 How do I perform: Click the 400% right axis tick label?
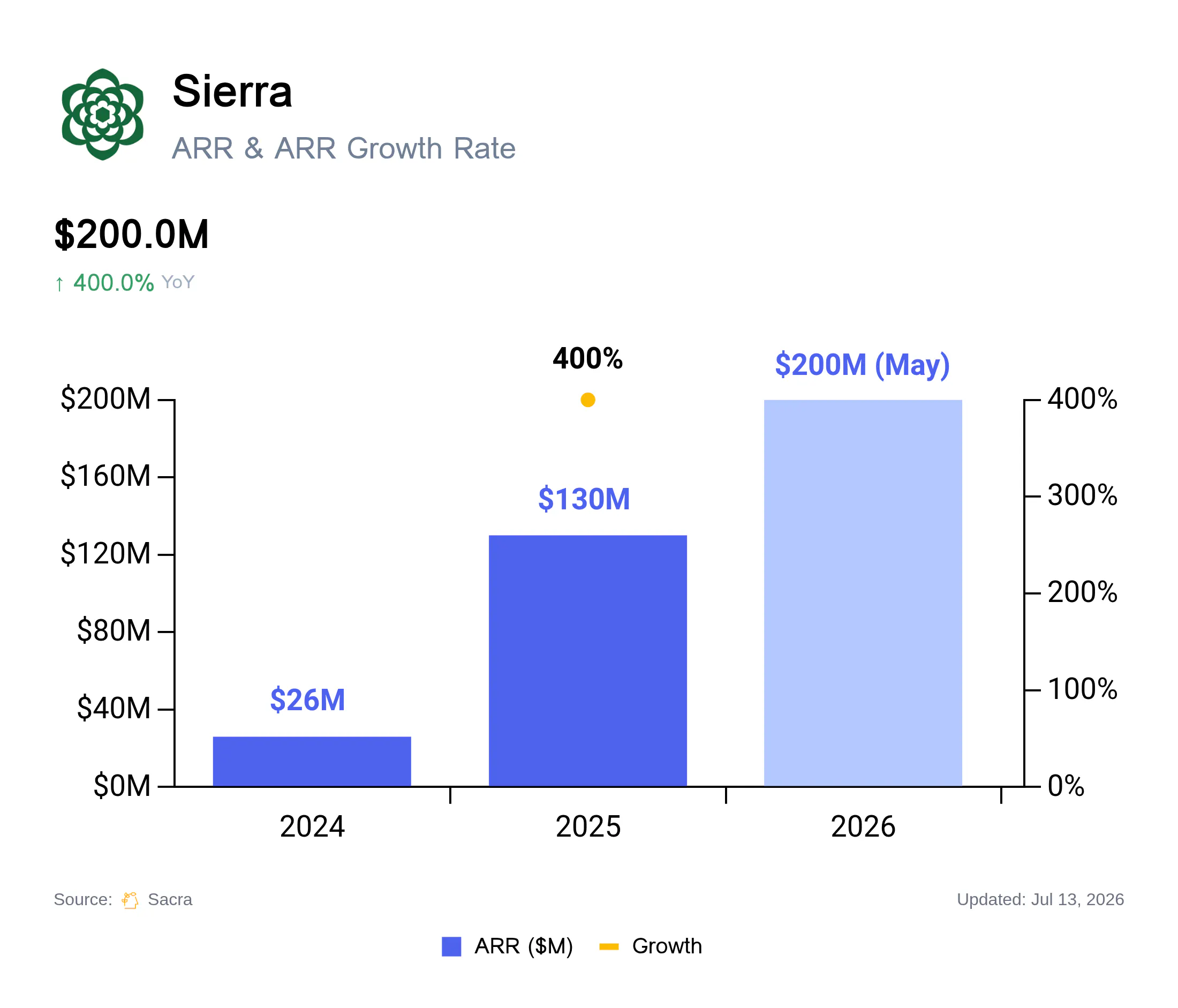(x=1083, y=399)
